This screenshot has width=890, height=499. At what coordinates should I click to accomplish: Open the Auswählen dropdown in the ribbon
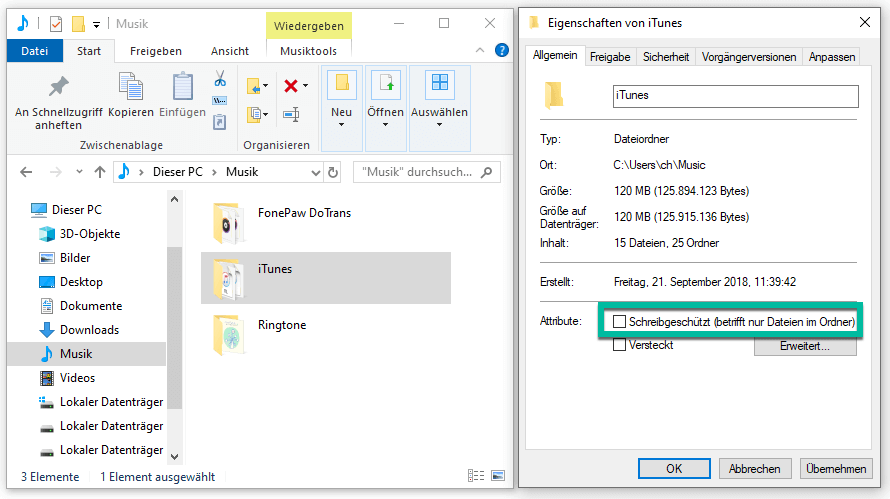pos(439,108)
